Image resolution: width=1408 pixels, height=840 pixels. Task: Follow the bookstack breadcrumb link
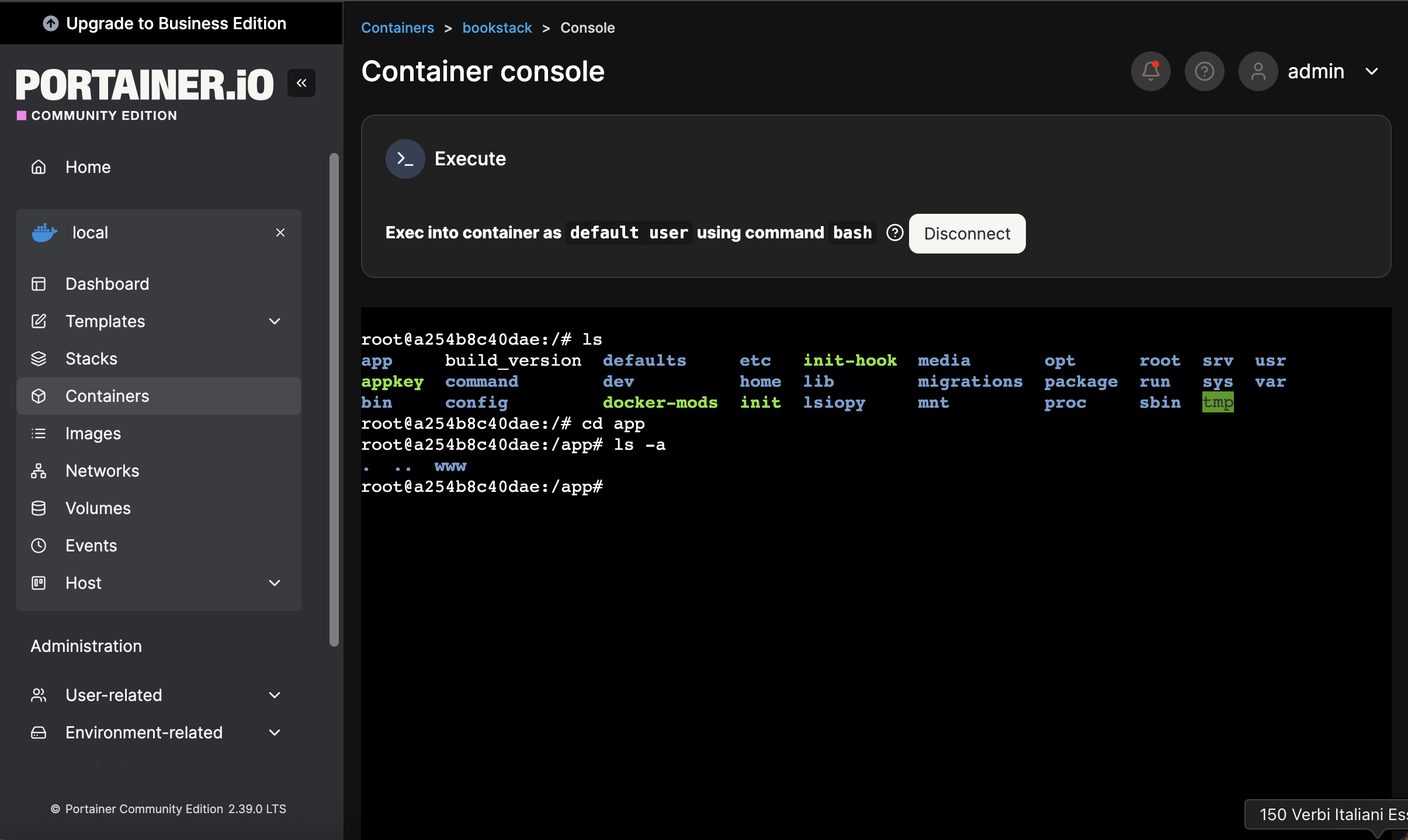[497, 27]
